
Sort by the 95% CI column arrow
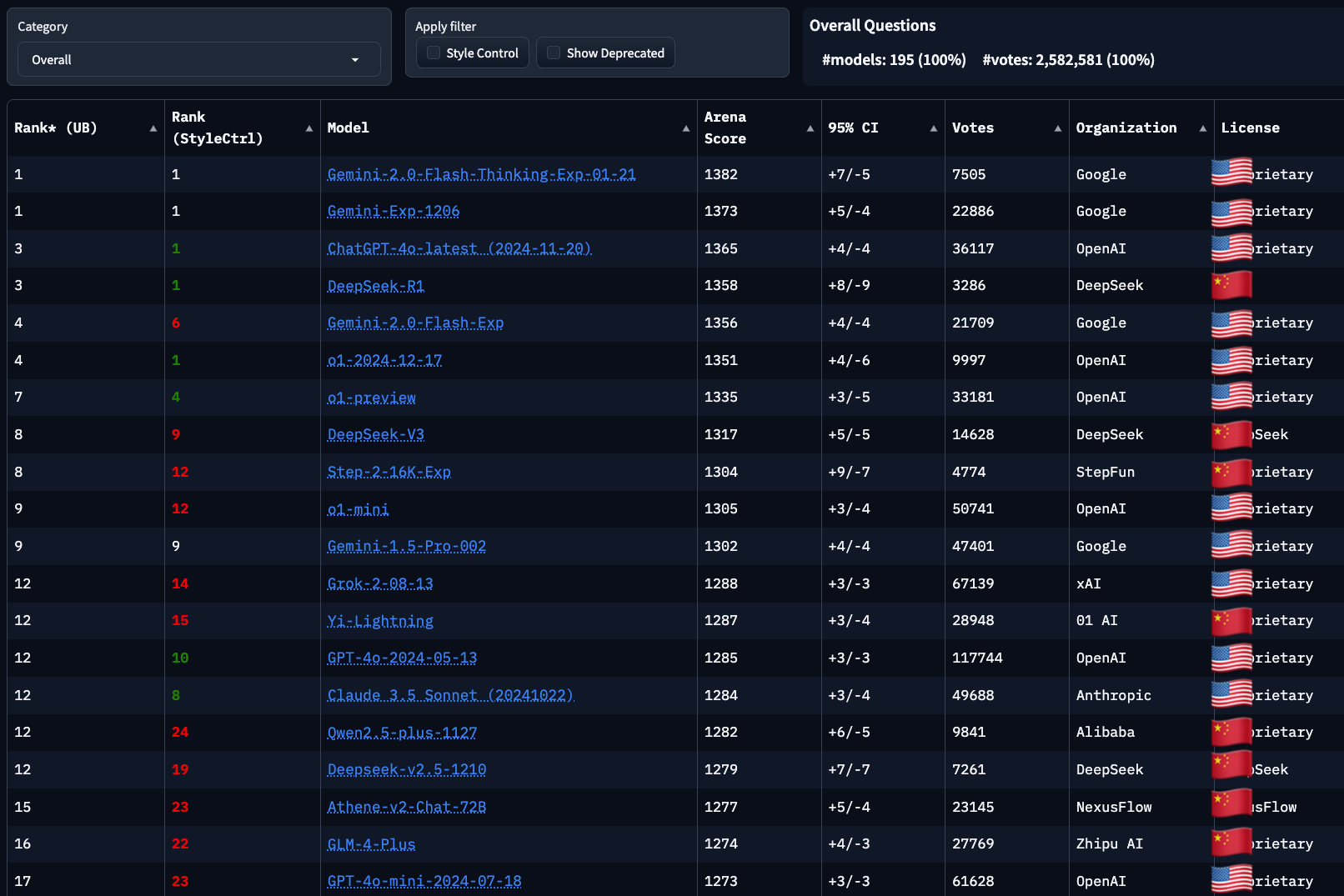(x=934, y=128)
